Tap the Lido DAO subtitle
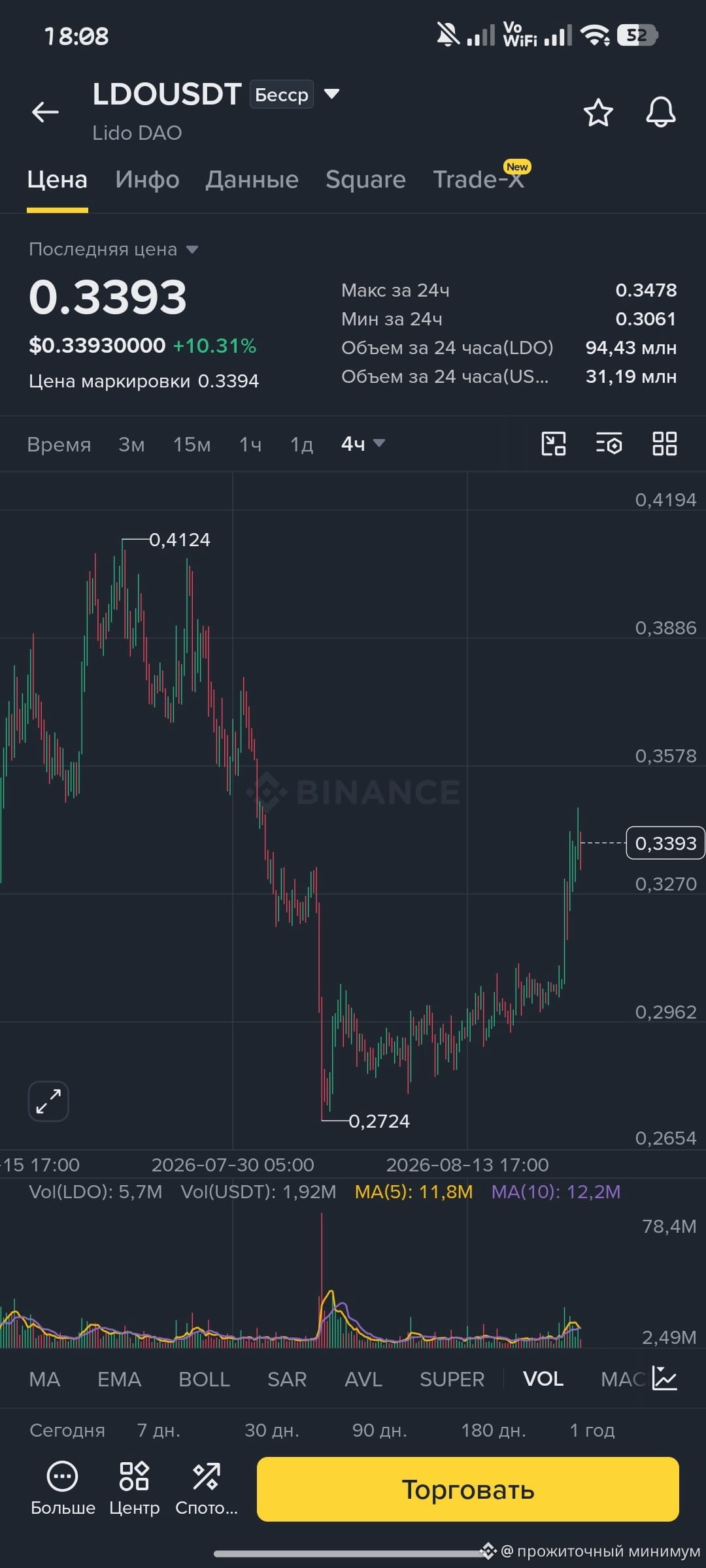The width and height of the screenshot is (706, 1568). click(x=137, y=133)
